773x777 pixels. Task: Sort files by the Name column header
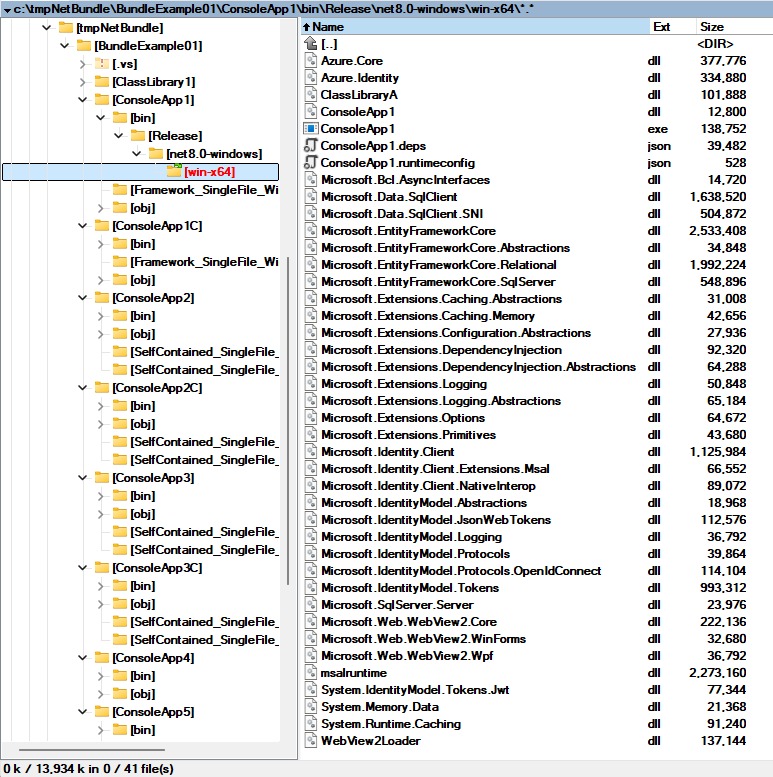(475, 27)
